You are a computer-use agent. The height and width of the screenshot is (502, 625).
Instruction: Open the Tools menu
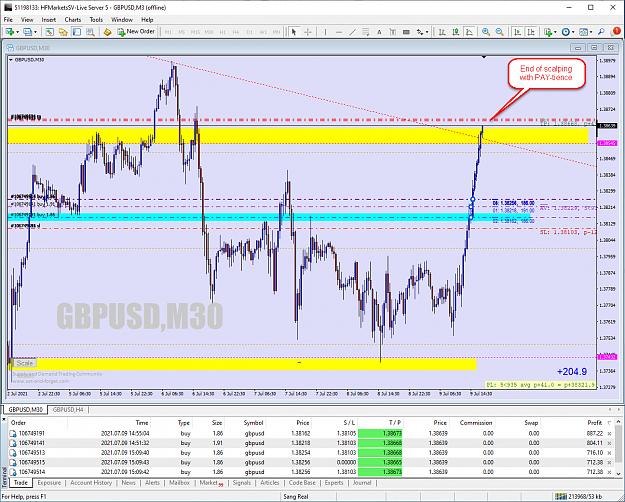(96, 20)
